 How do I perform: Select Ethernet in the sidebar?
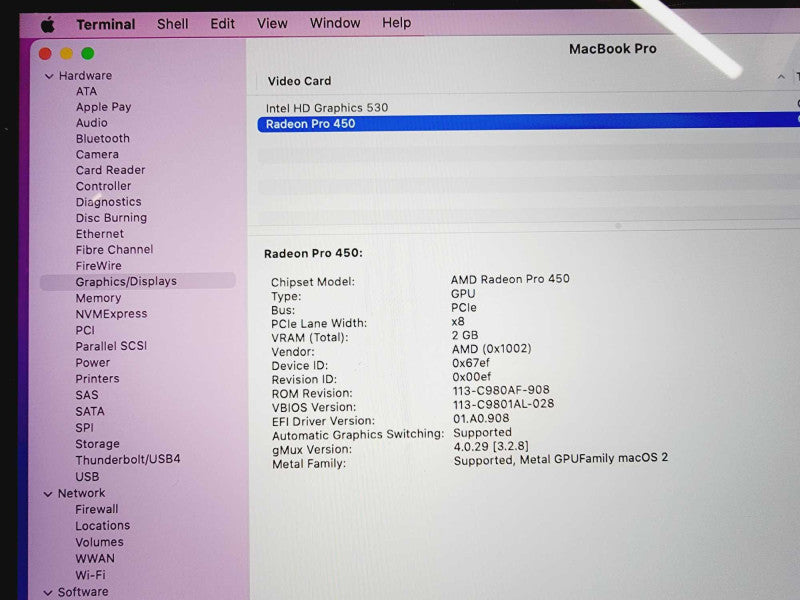point(99,234)
